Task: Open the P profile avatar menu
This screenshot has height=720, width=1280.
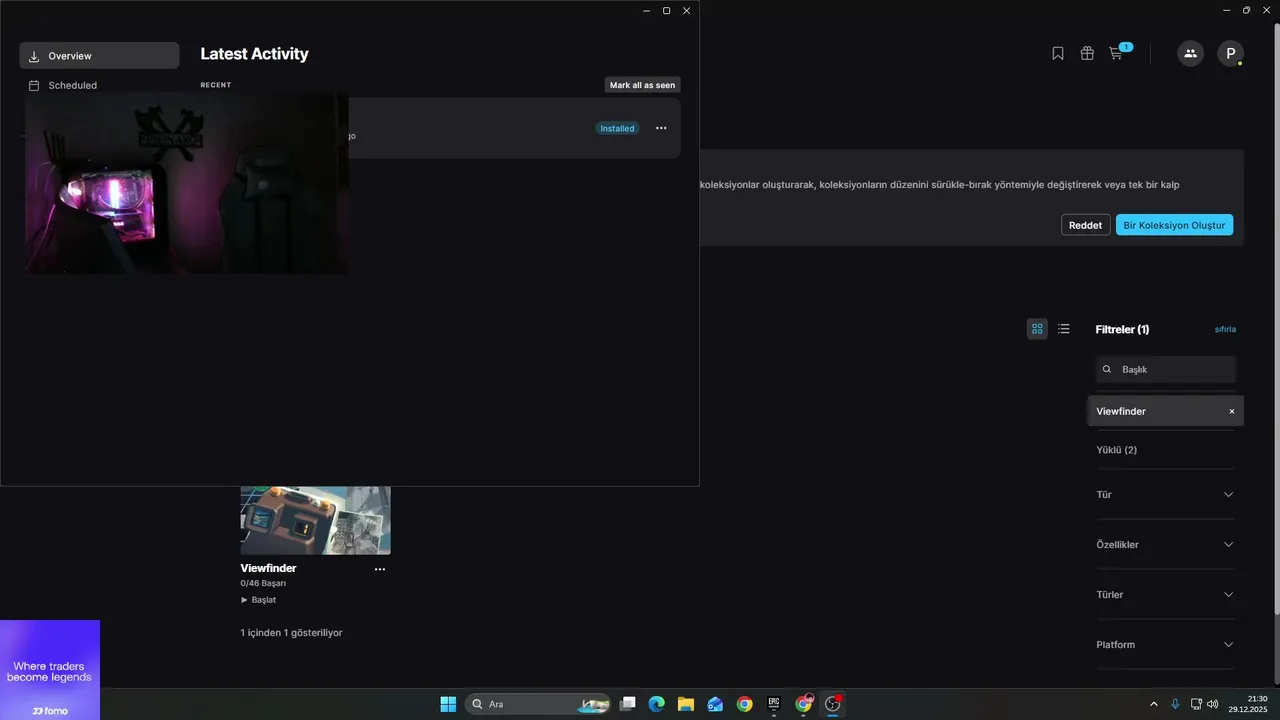Action: tap(1230, 54)
